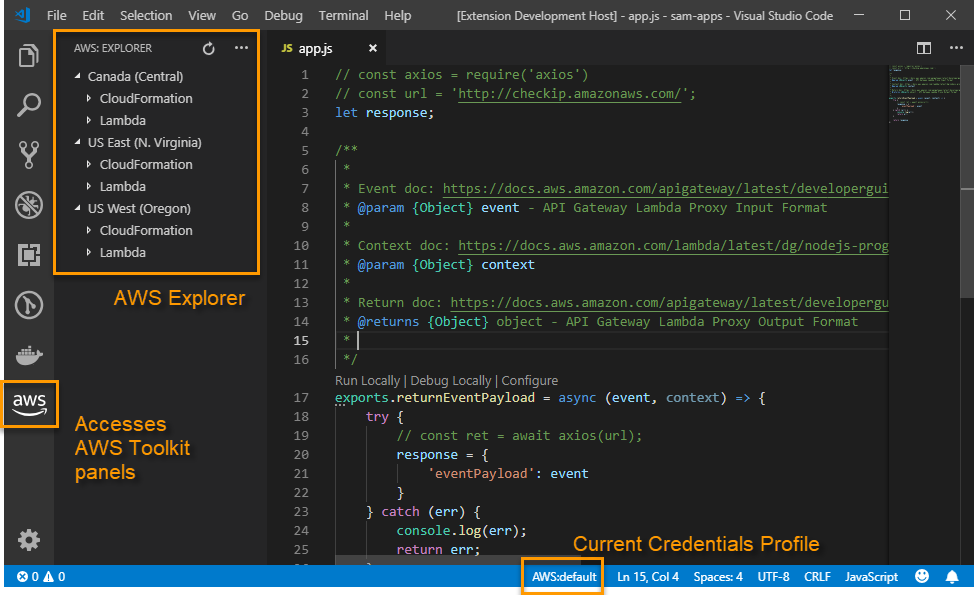Open the Source Control view
This screenshot has height=595, width=974.
pos(28,154)
